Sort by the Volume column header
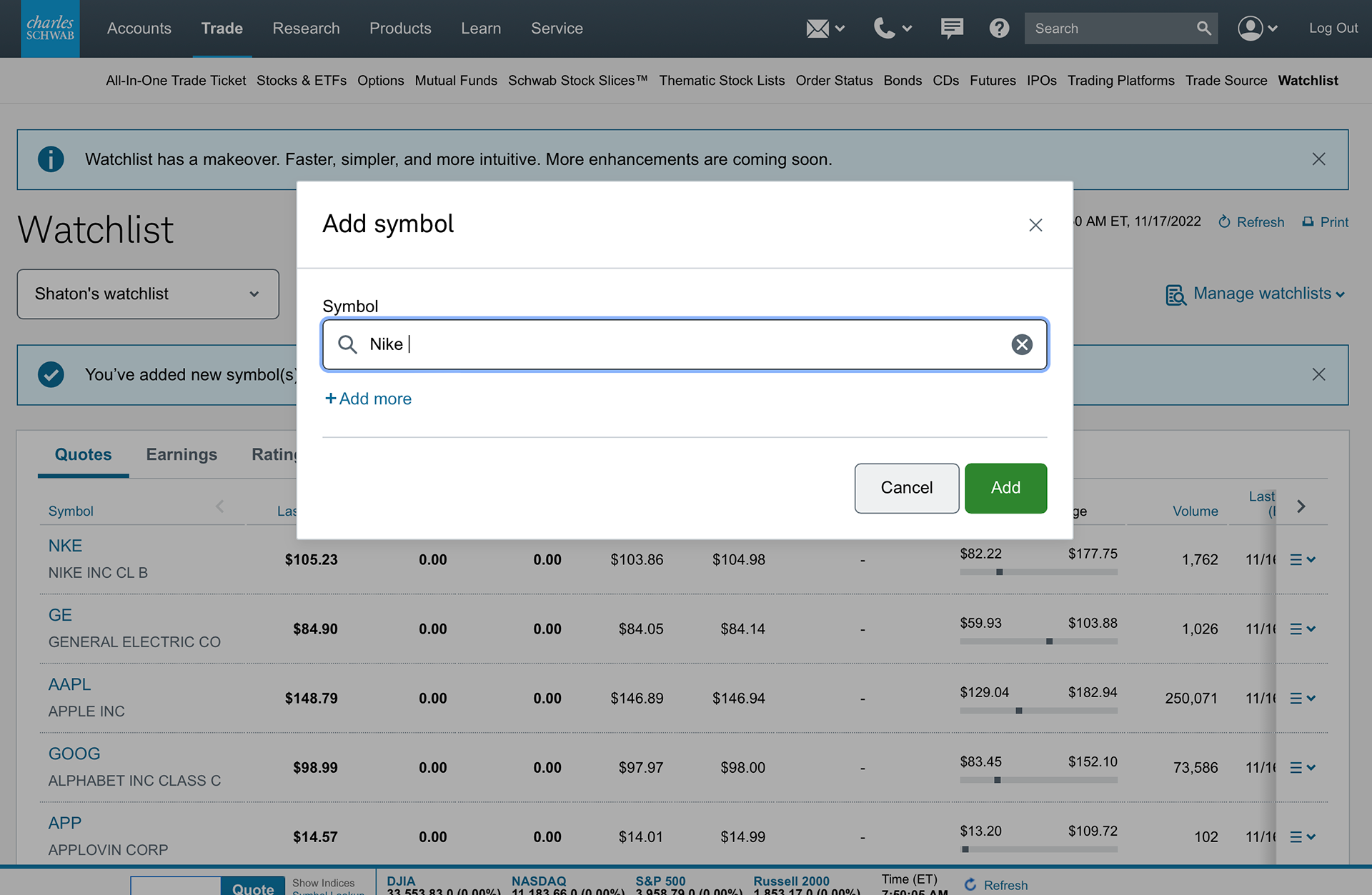The image size is (1372, 895). (x=1195, y=511)
